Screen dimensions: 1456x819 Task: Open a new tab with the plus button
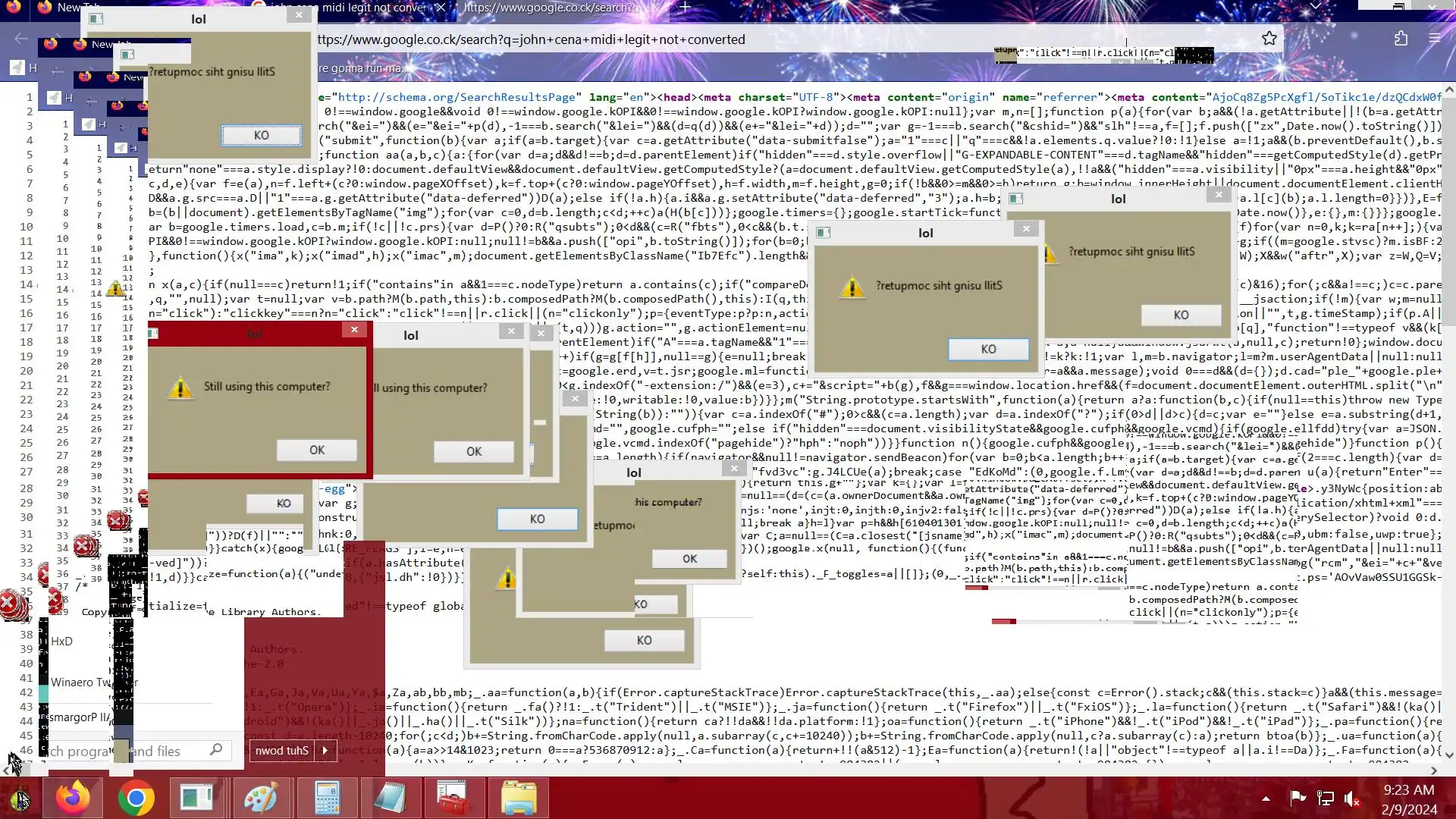(x=685, y=8)
